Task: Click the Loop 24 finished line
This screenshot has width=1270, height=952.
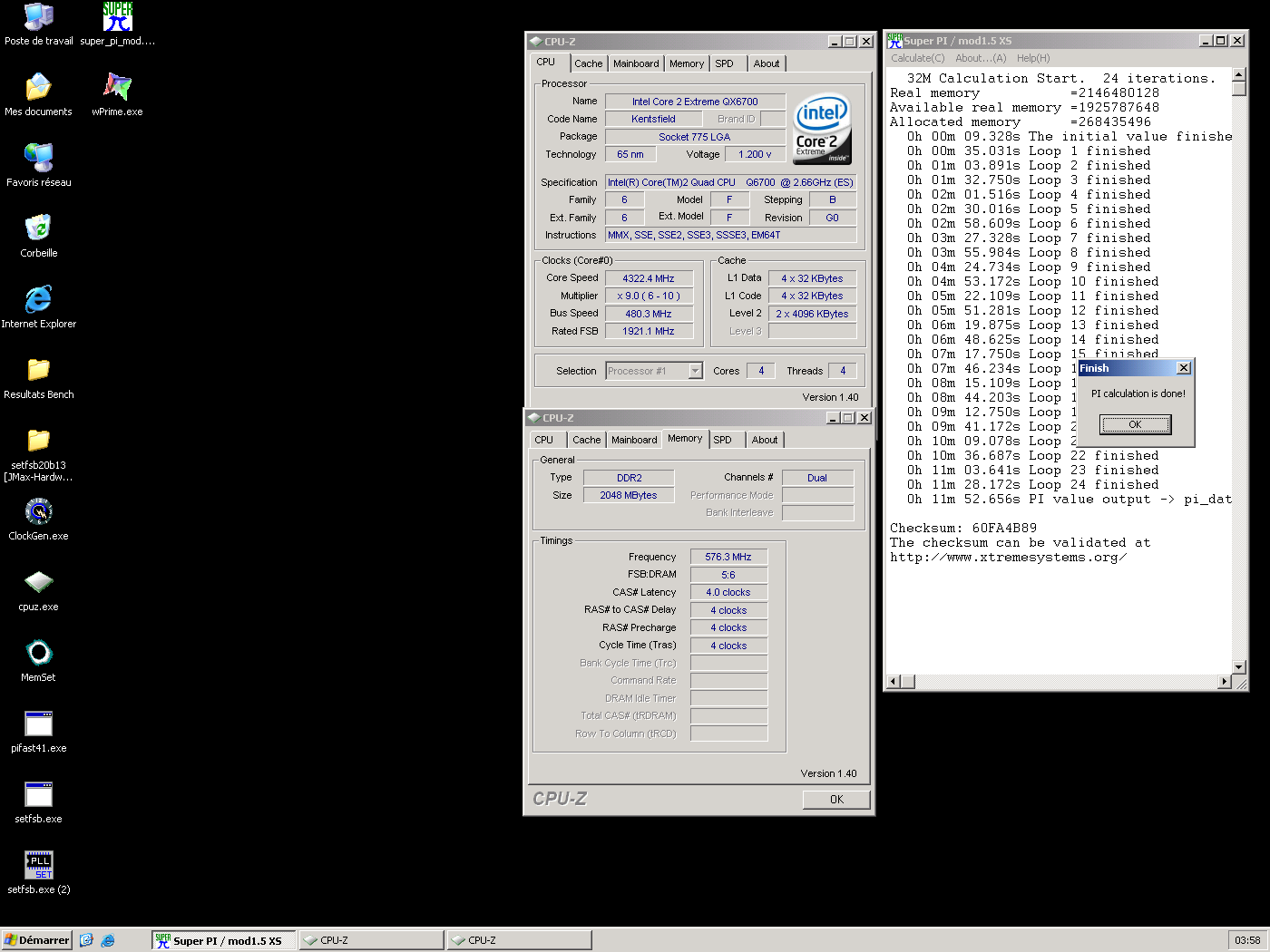Action: [1033, 485]
